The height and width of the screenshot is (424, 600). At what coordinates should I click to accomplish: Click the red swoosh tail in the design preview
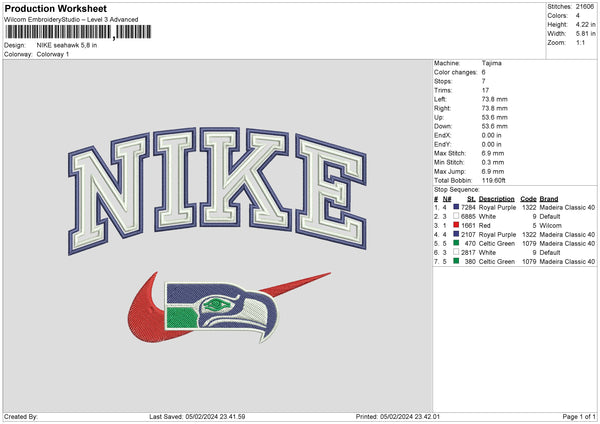pos(297,284)
